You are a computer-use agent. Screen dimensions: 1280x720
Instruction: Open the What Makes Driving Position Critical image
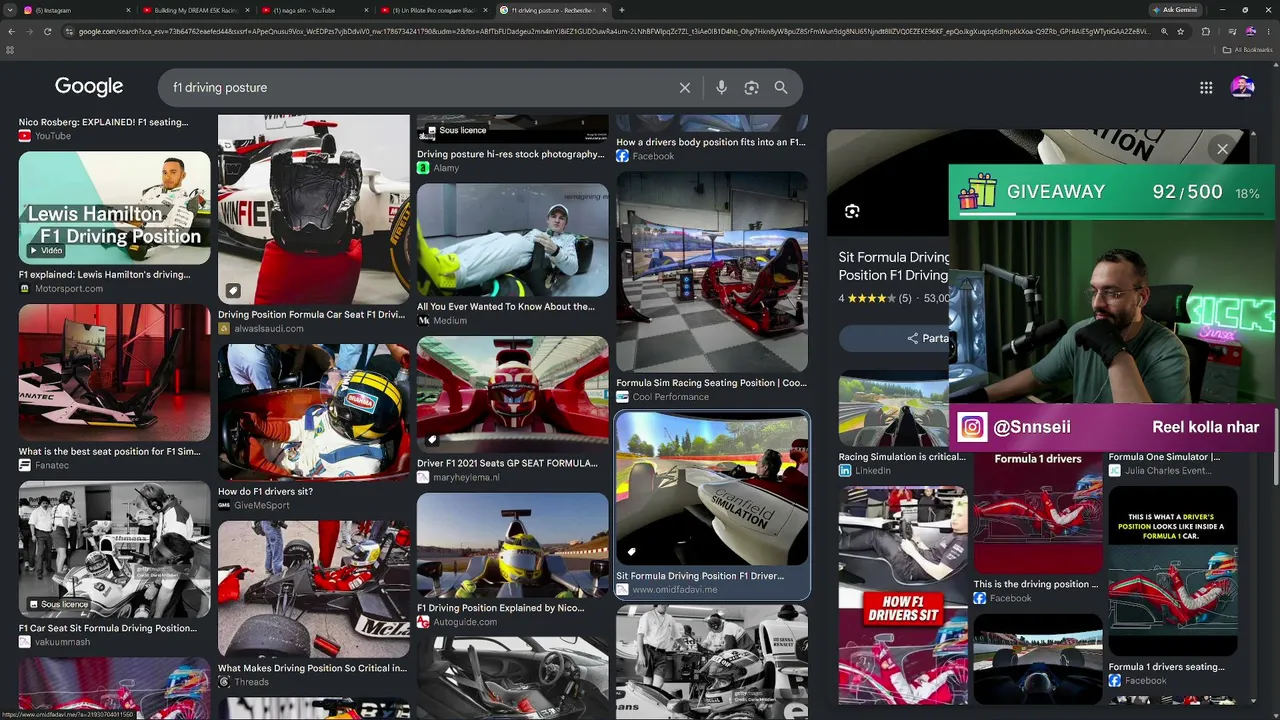[314, 590]
